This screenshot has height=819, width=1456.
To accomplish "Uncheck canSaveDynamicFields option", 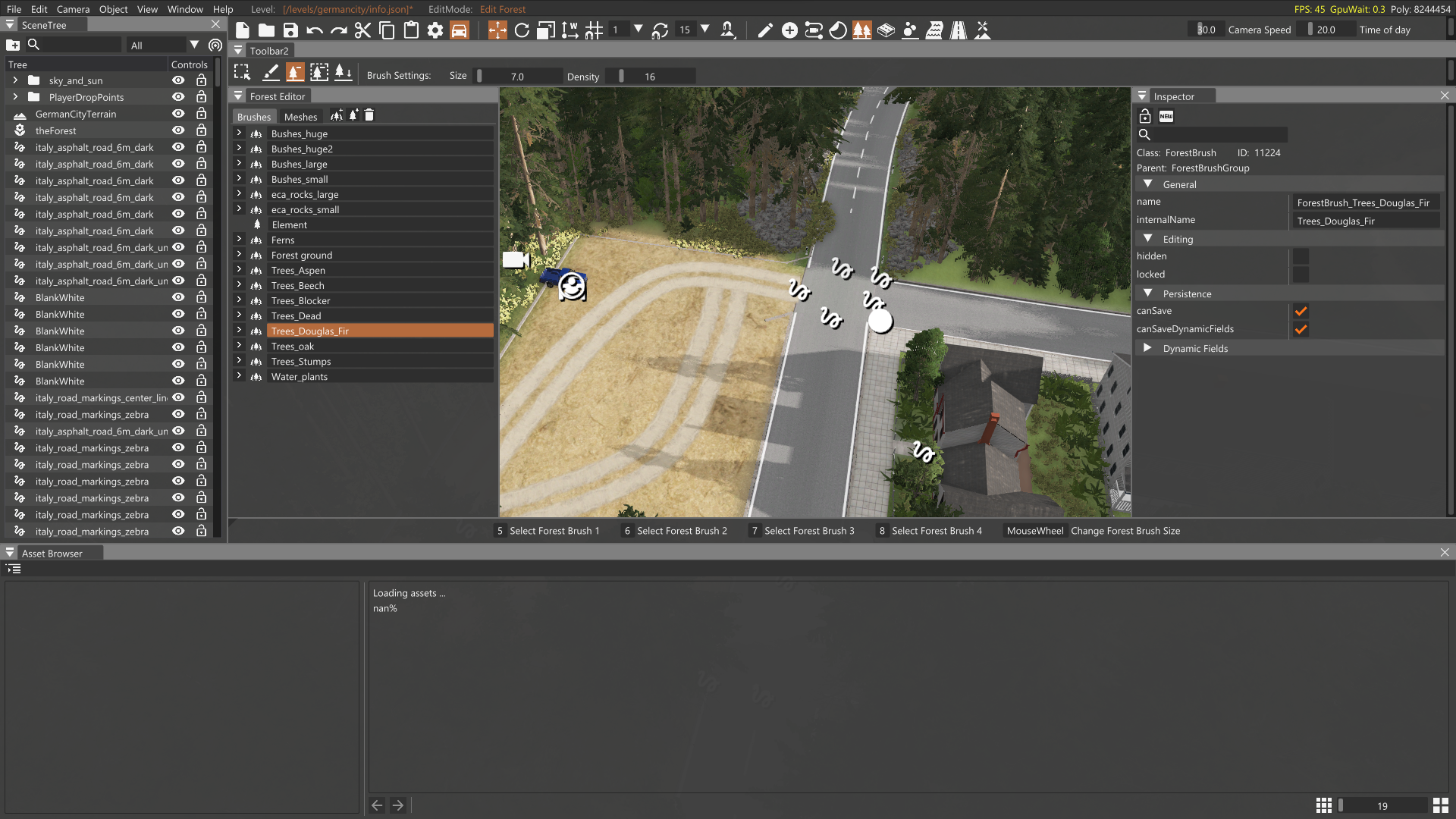I will pos(1301,329).
